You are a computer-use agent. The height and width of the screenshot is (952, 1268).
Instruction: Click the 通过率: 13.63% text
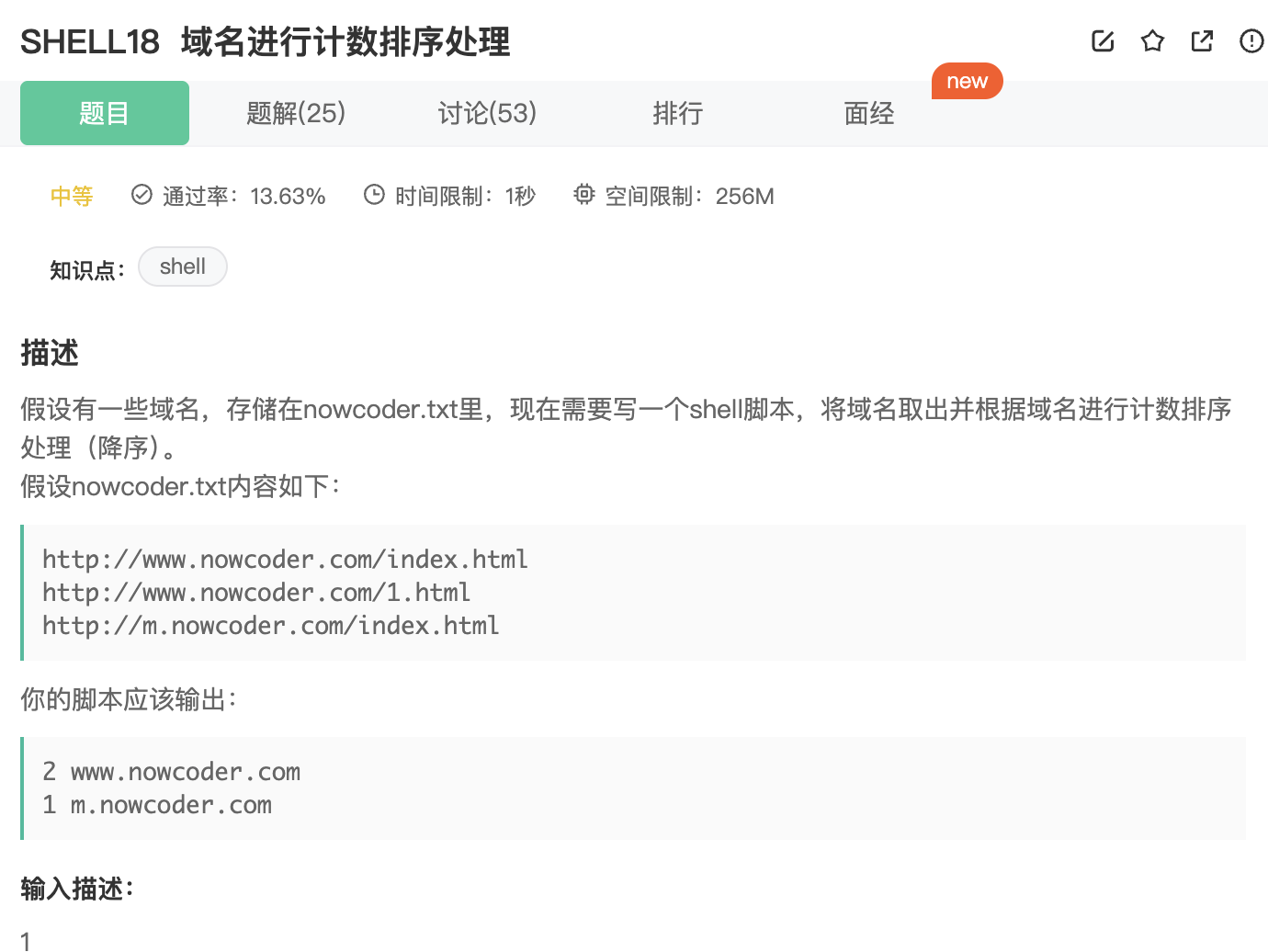coord(244,196)
